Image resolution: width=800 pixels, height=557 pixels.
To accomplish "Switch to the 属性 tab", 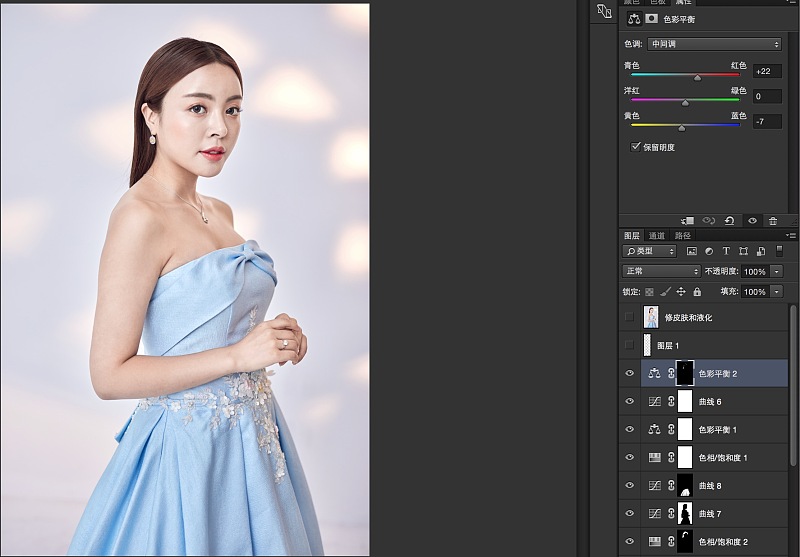I will pos(683,3).
